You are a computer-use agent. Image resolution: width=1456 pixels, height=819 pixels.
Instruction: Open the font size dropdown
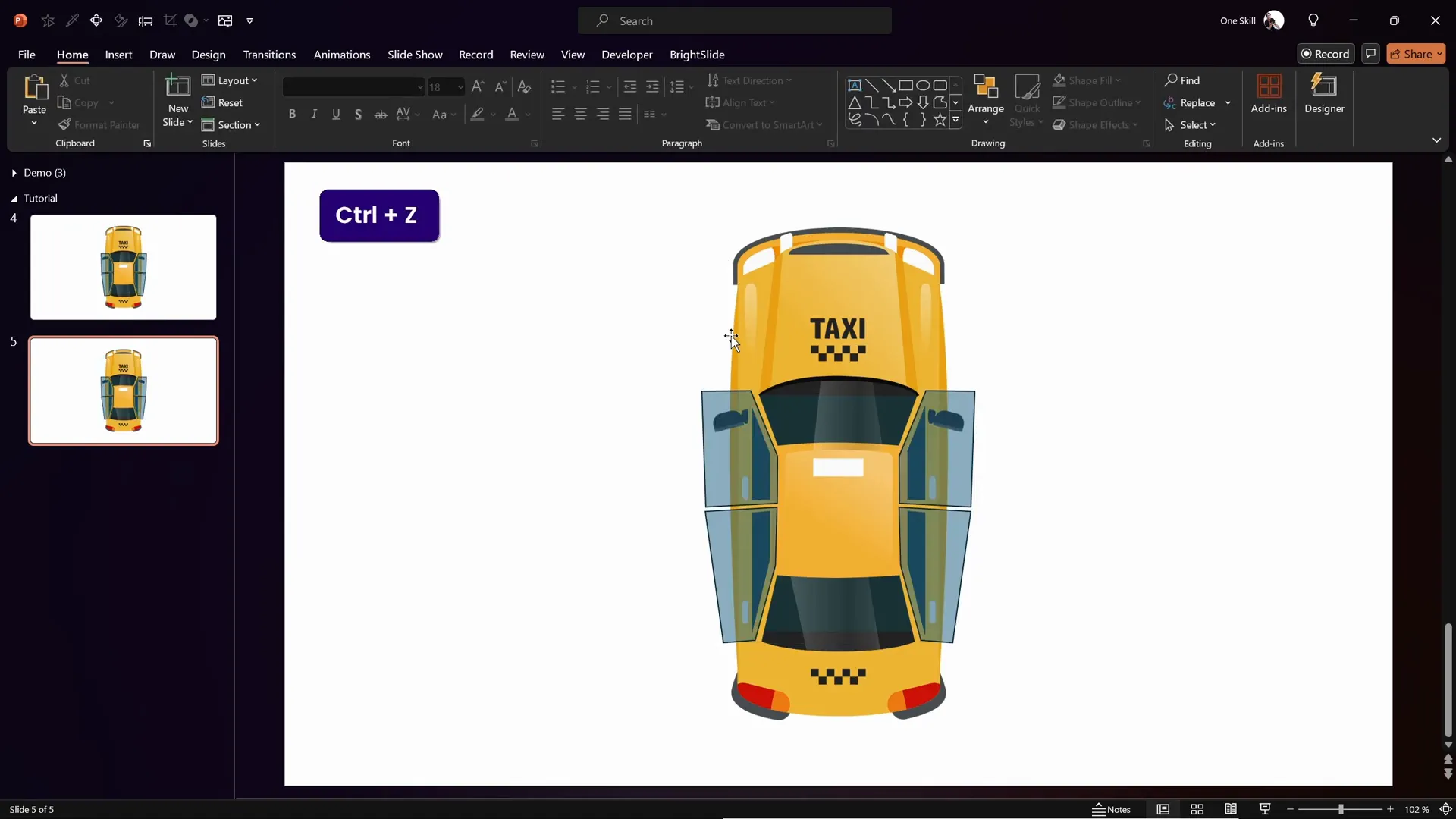pyautogui.click(x=459, y=87)
